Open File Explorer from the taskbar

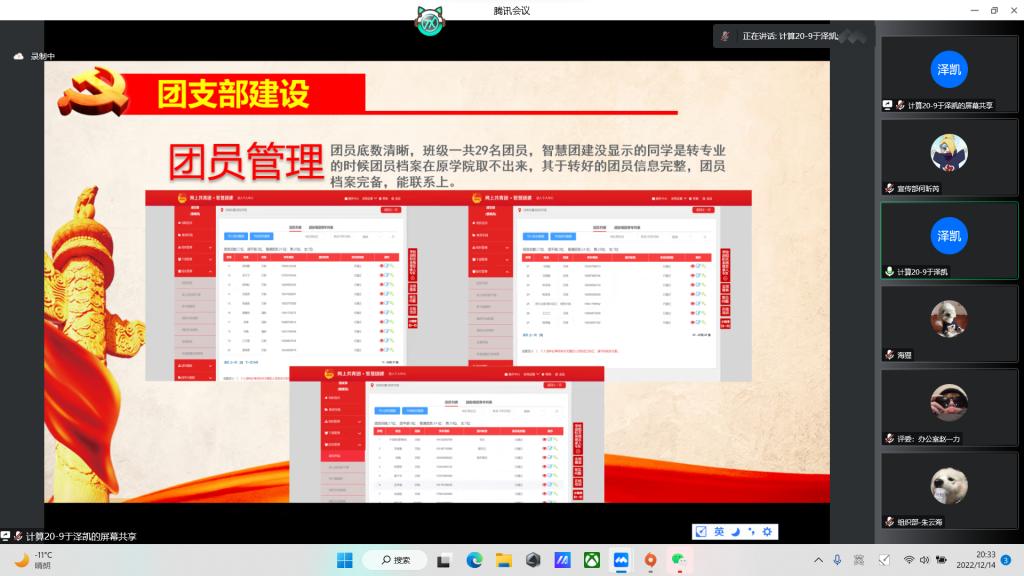(504, 560)
